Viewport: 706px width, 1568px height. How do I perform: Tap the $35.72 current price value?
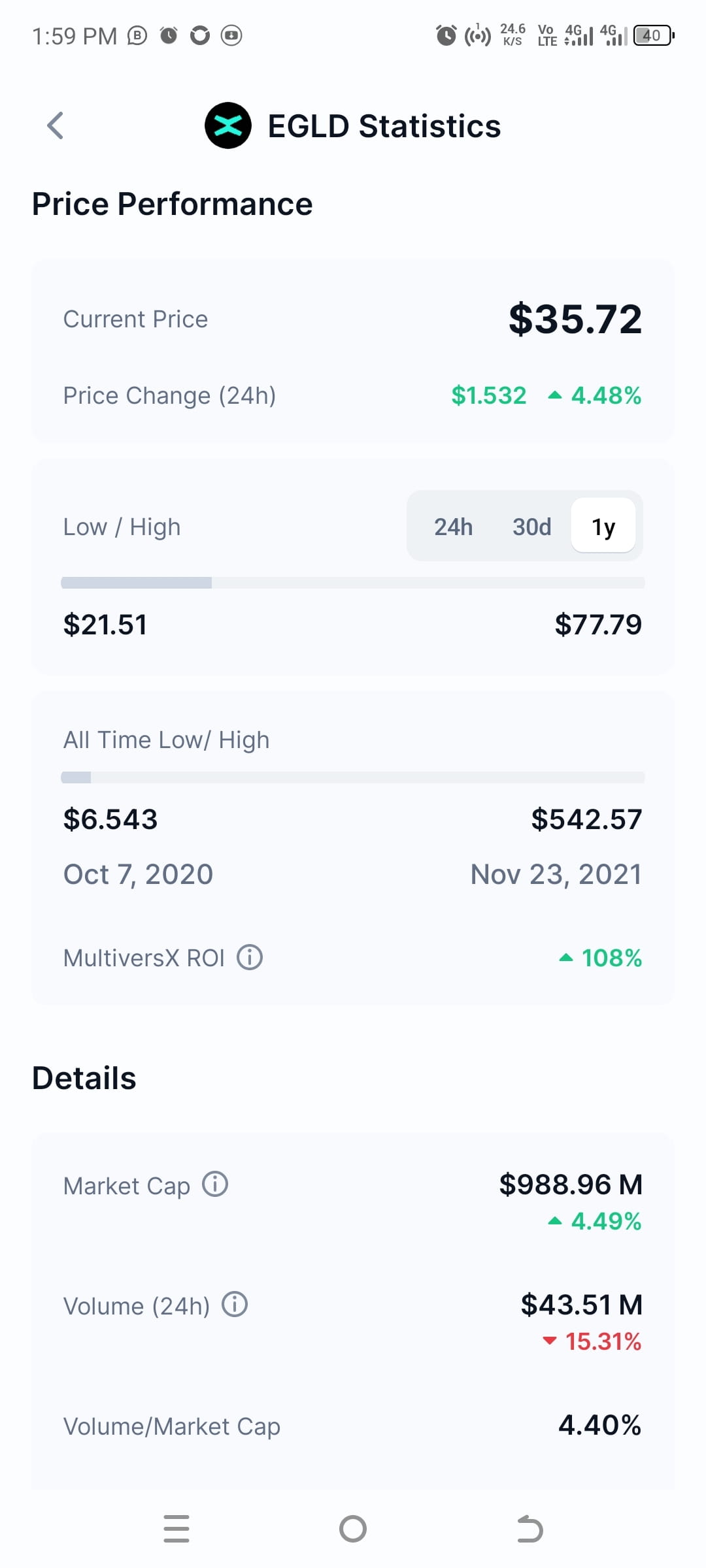[575, 319]
